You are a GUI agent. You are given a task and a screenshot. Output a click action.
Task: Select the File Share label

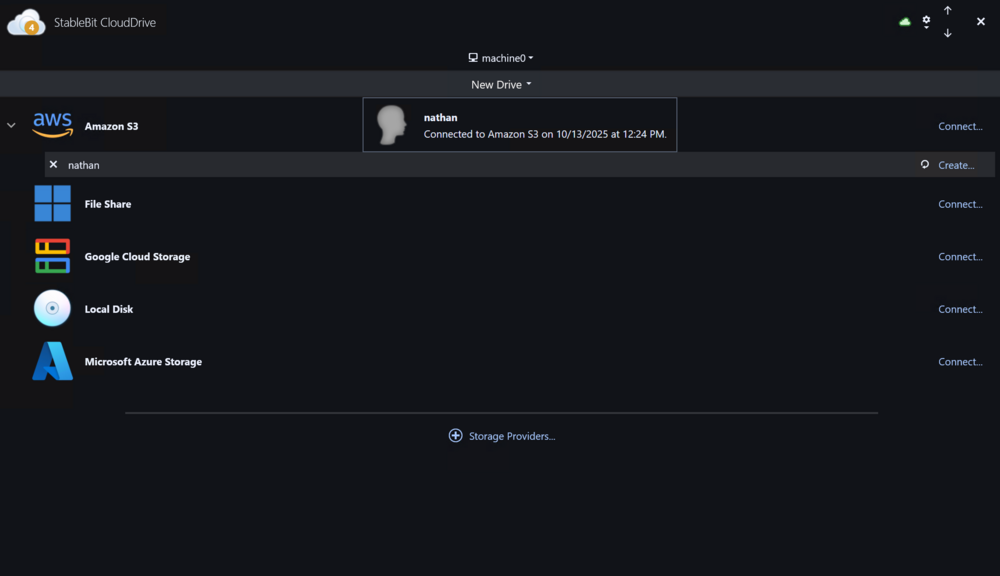[x=108, y=204]
